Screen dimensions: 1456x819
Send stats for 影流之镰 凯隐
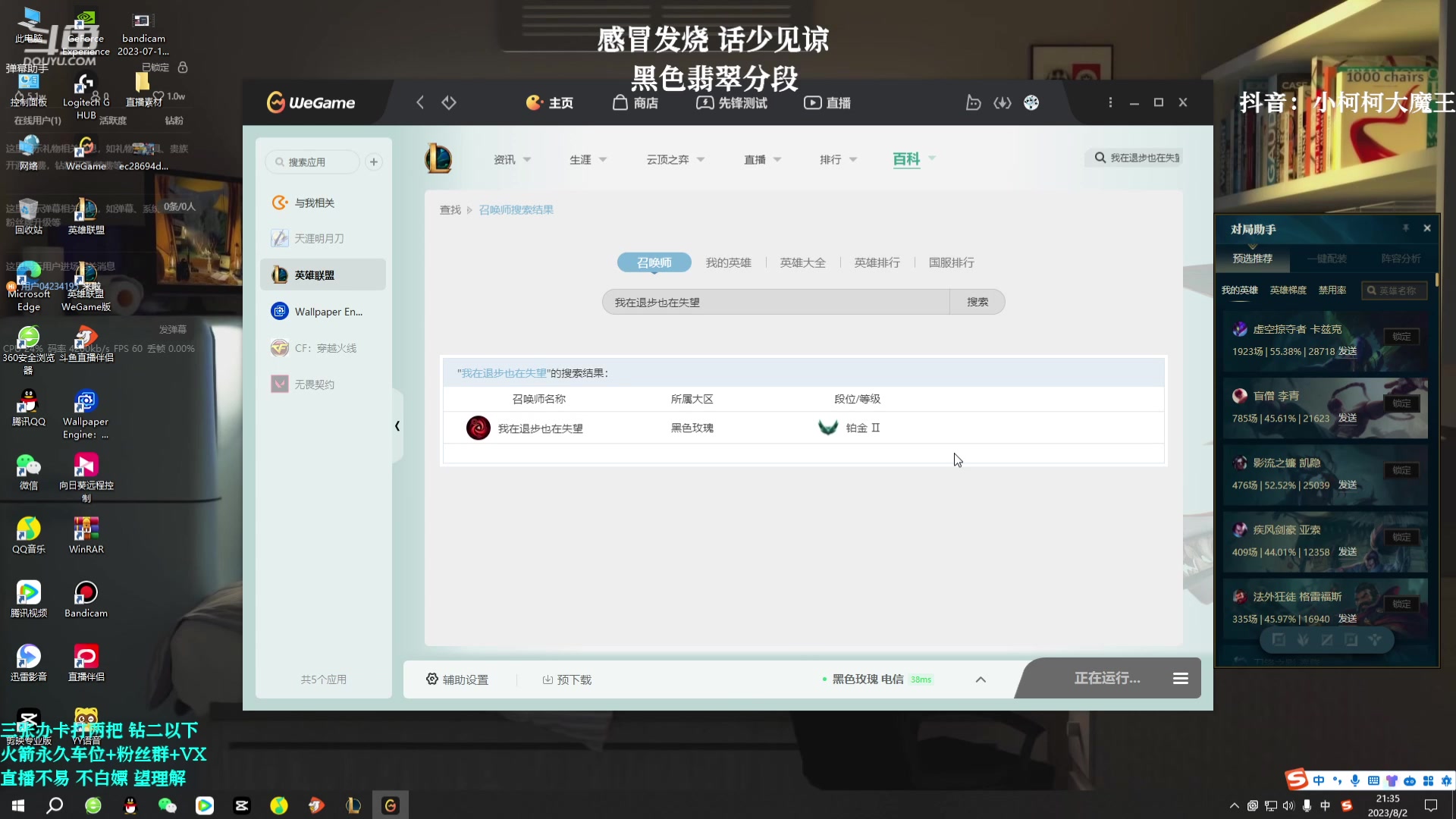(x=1347, y=485)
